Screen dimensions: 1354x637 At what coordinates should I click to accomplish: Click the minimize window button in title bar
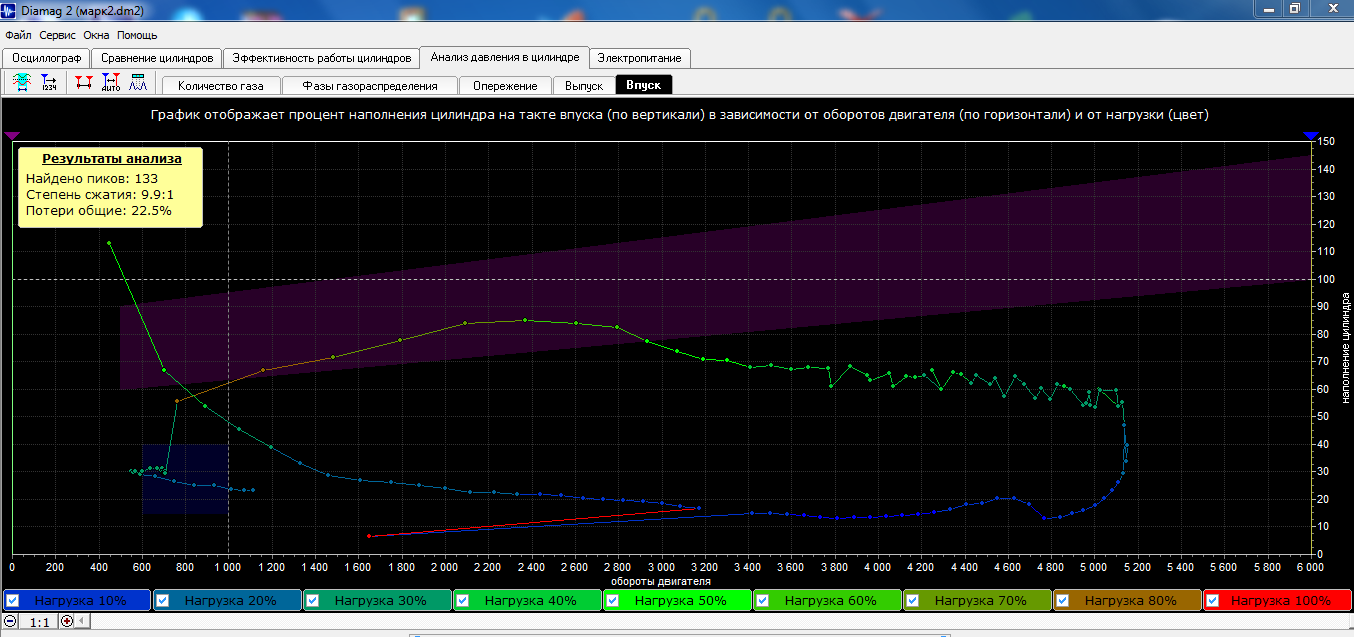1268,8
